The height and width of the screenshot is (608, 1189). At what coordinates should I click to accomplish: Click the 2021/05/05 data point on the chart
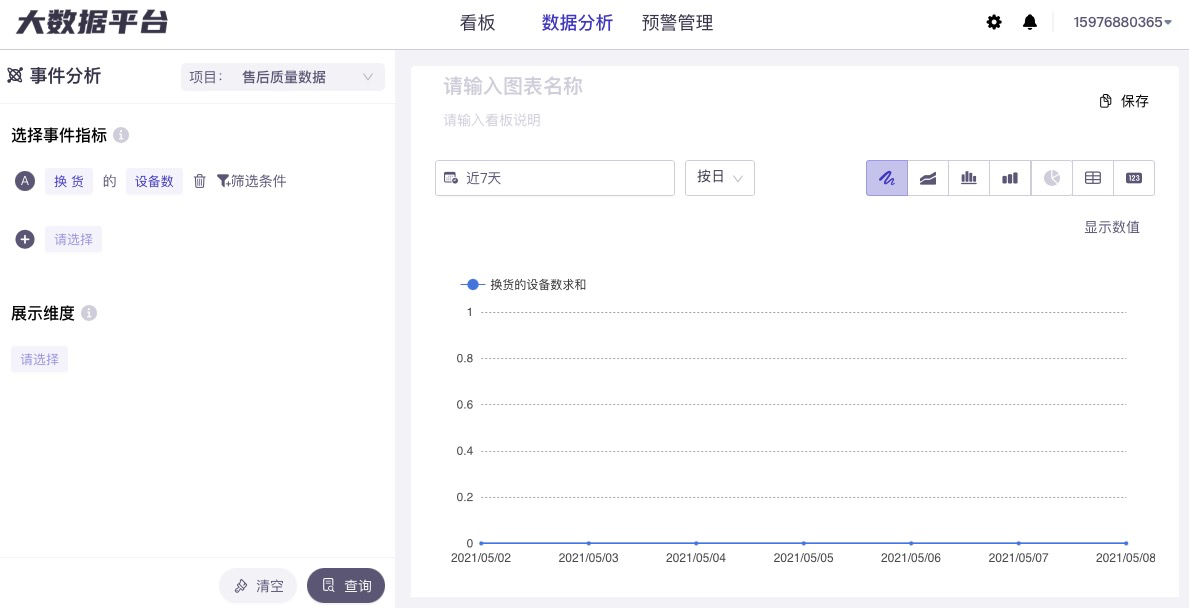coord(804,543)
